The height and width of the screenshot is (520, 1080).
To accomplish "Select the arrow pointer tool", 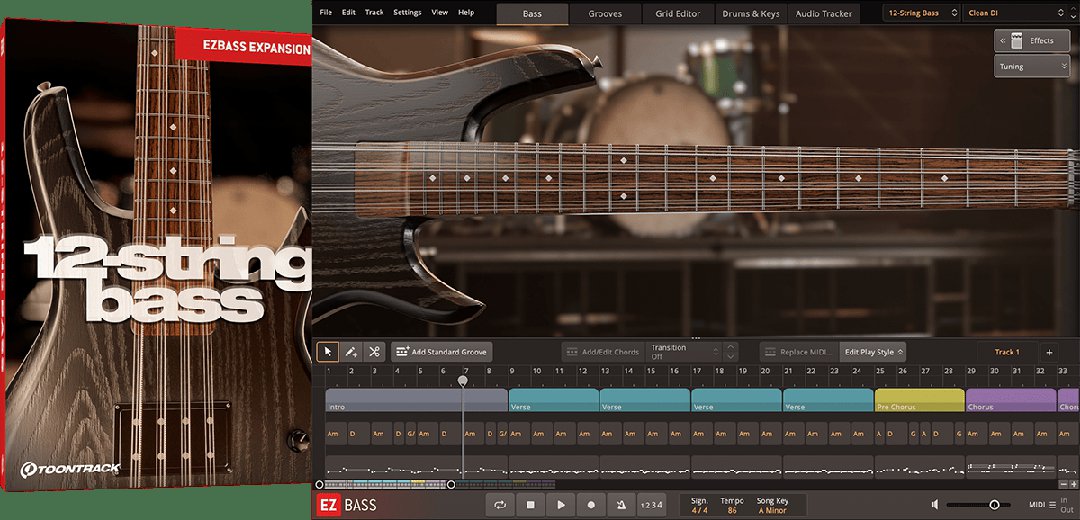I will [327, 352].
